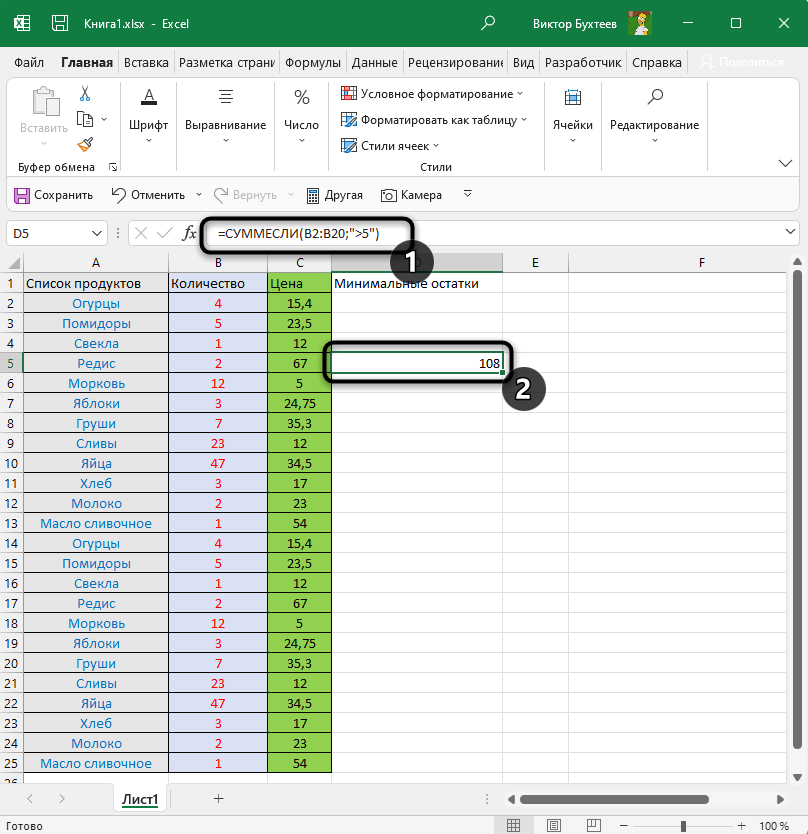This screenshot has width=808, height=834.
Task: Open the Другая calculator tool
Action: coord(334,195)
